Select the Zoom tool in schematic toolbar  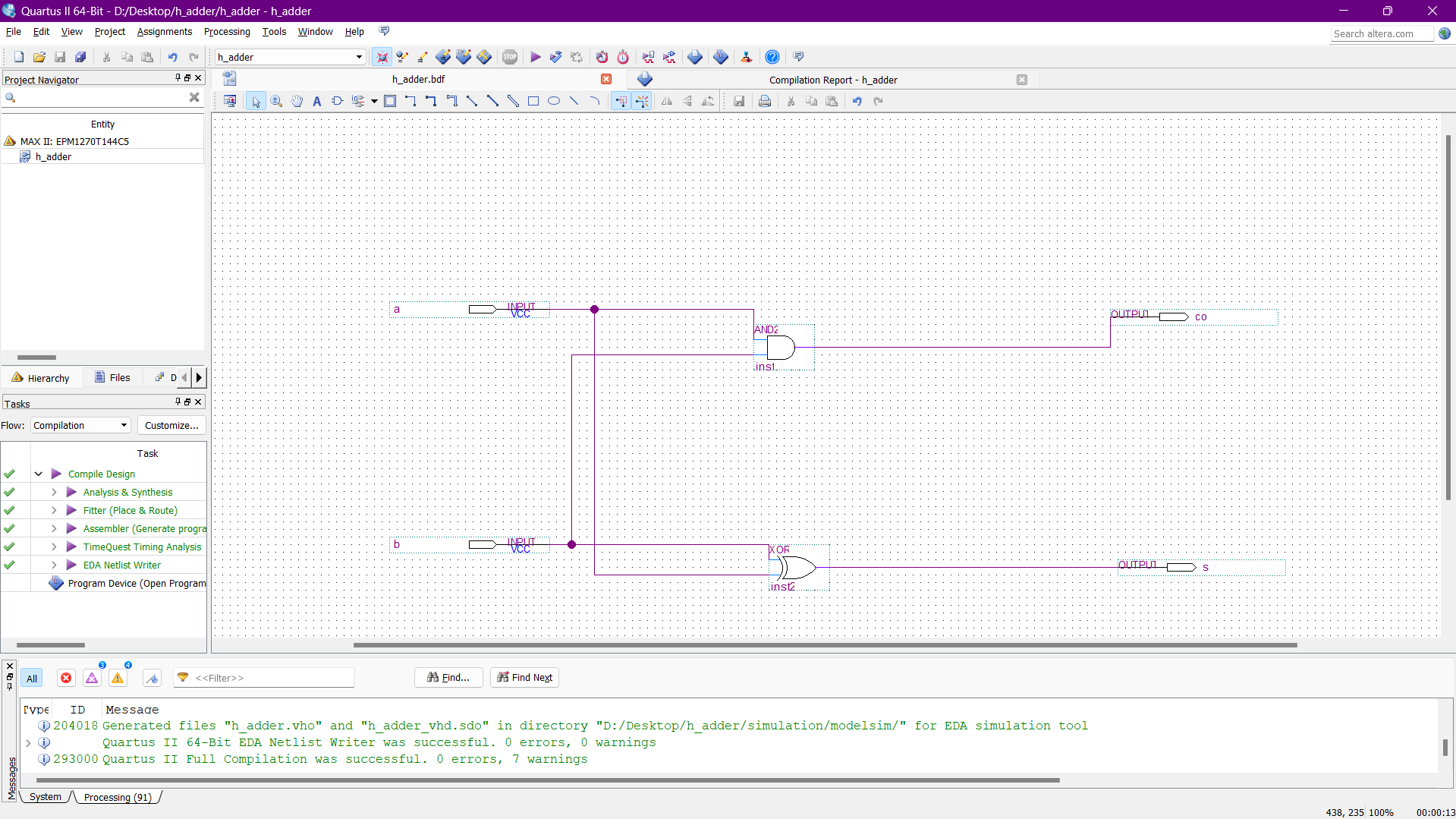pyautogui.click(x=277, y=101)
